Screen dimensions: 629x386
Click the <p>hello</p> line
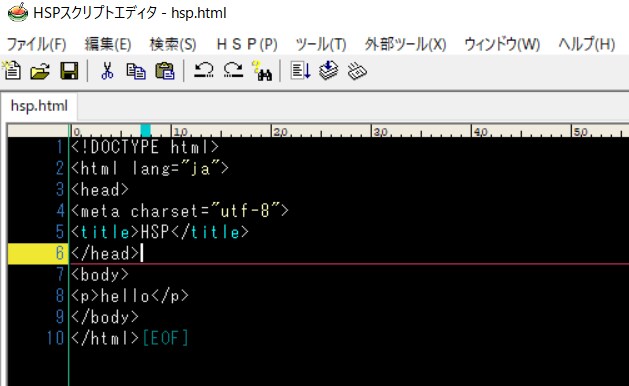tap(130, 296)
